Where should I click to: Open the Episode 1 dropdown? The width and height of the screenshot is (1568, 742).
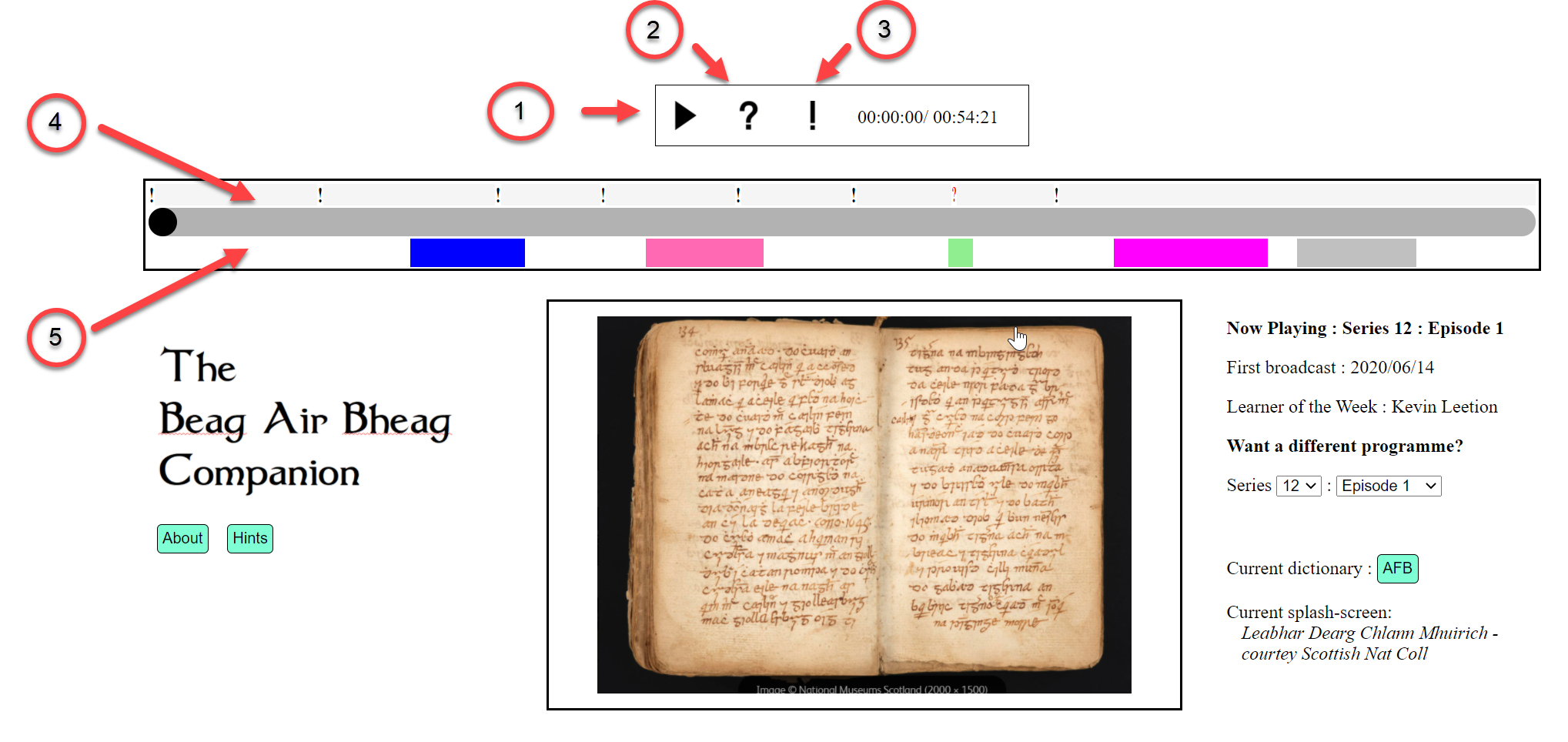[1389, 486]
